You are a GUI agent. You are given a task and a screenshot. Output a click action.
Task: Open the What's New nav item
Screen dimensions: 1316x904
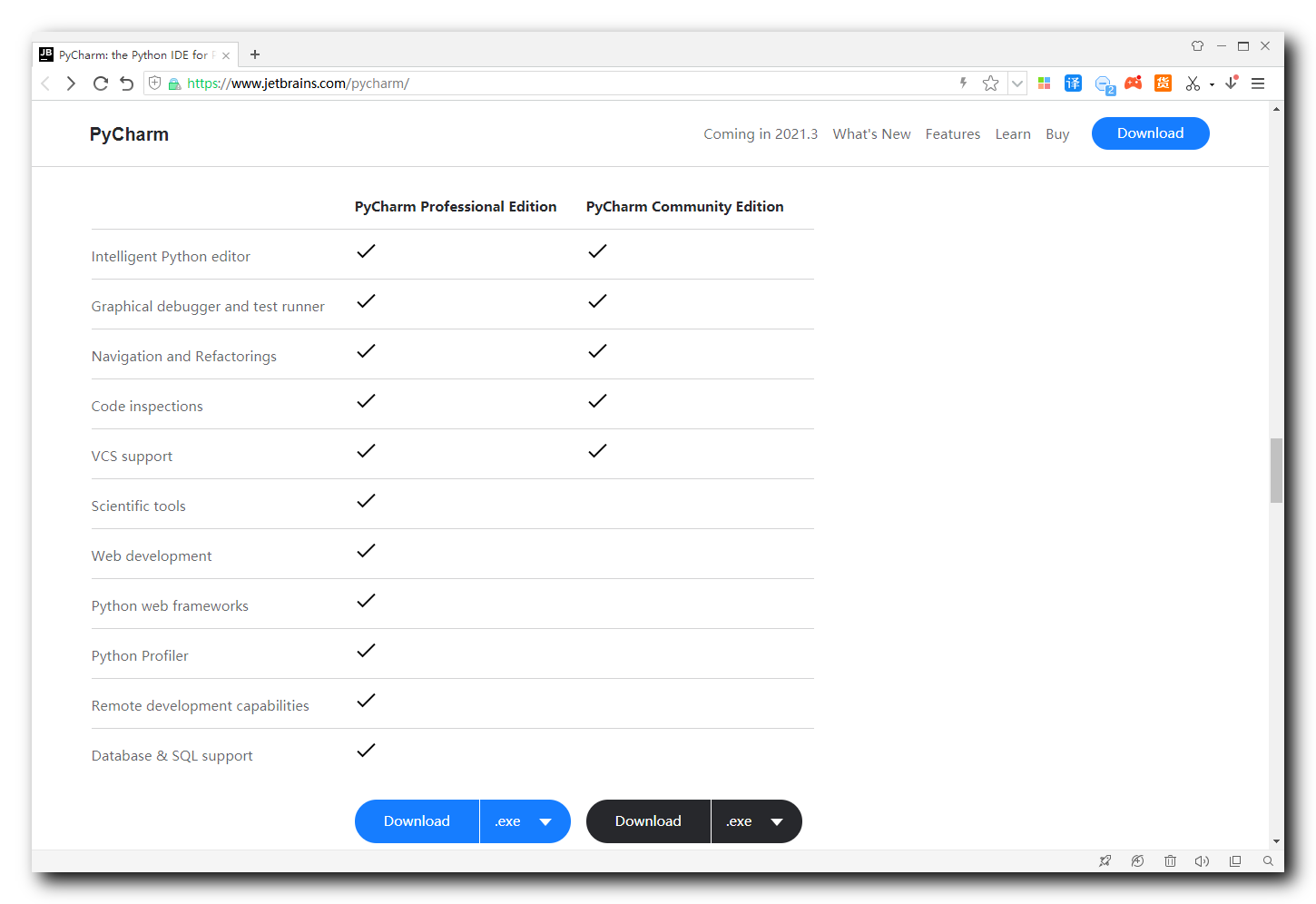tap(871, 134)
